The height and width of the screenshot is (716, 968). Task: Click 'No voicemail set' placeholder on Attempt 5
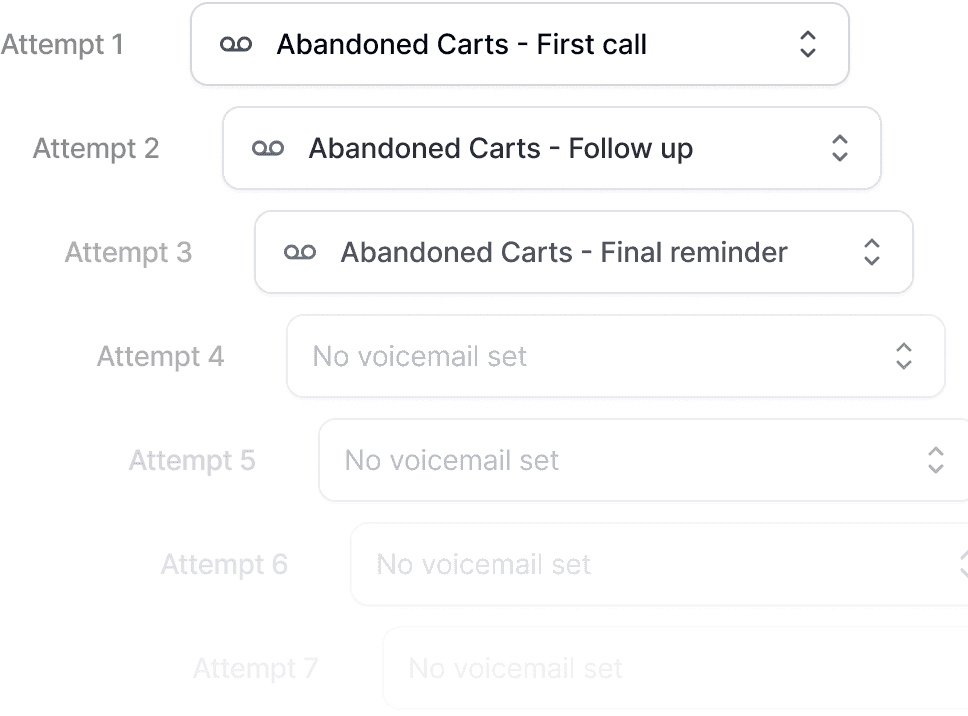coord(450,460)
